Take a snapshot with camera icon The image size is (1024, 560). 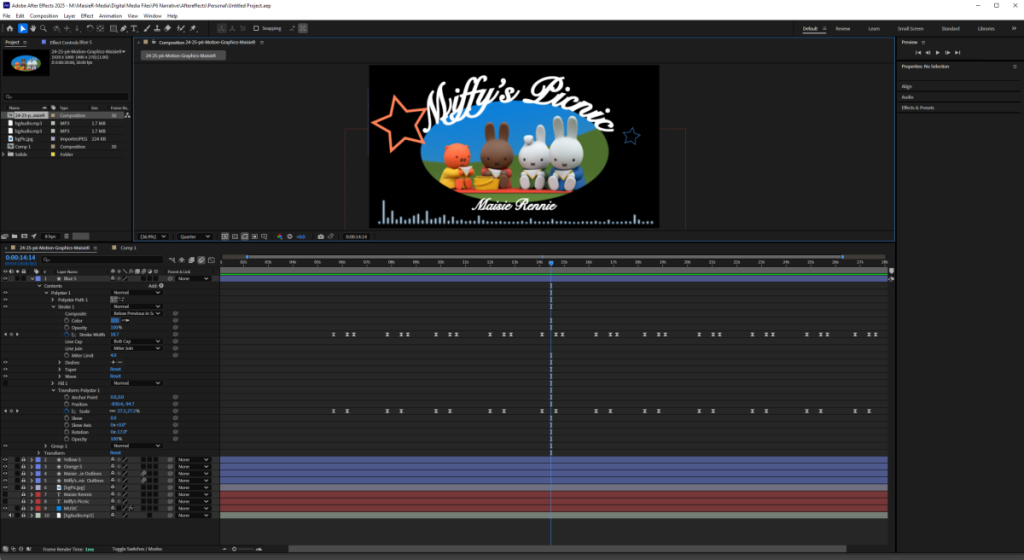[320, 237]
